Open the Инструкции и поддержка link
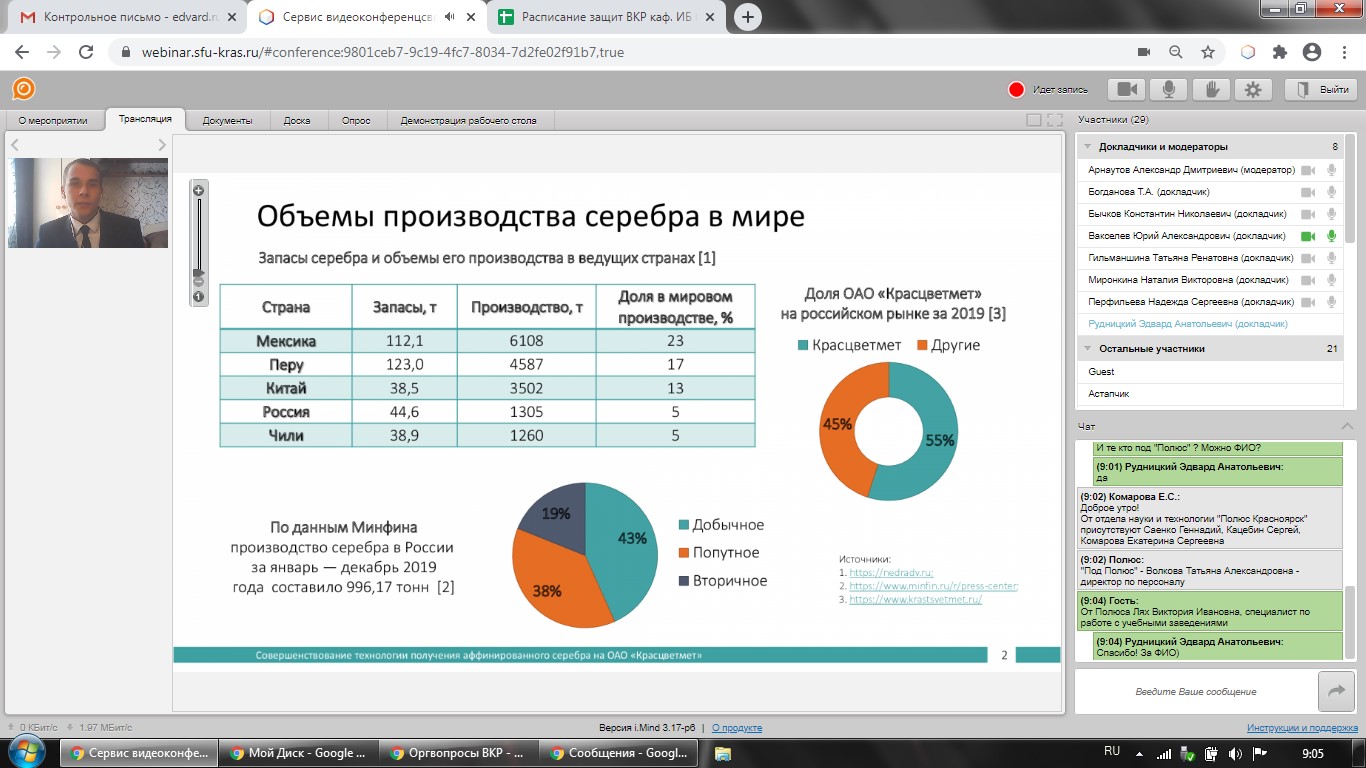This screenshot has width=1366, height=768. click(x=1302, y=728)
